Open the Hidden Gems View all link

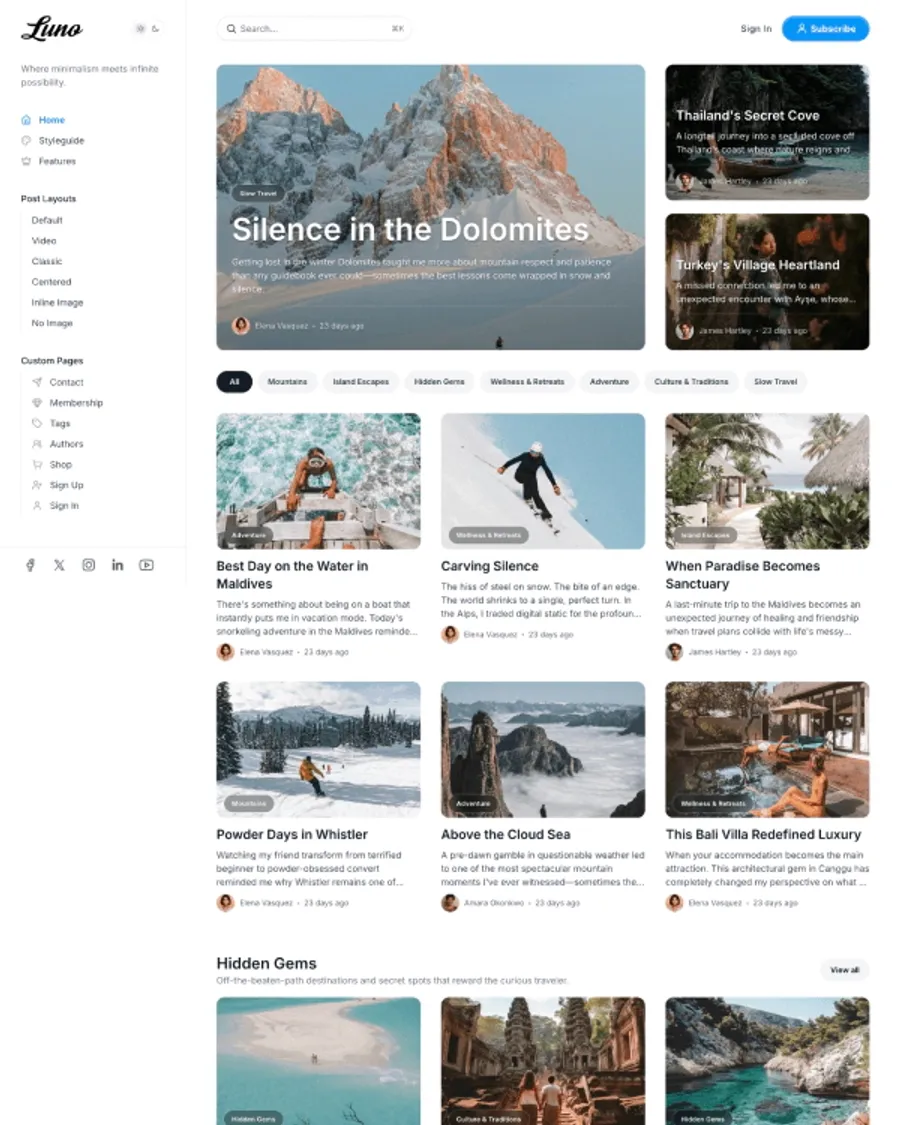point(844,969)
